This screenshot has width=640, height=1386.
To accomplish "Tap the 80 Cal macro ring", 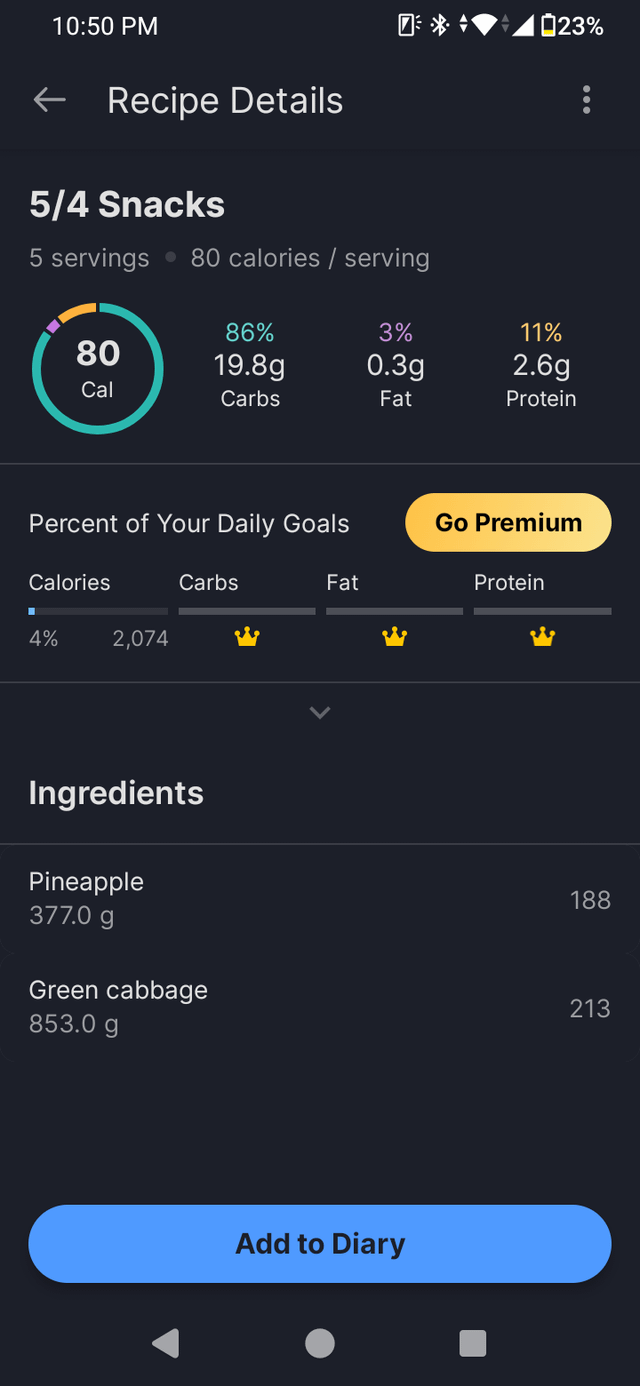I will (97, 368).
